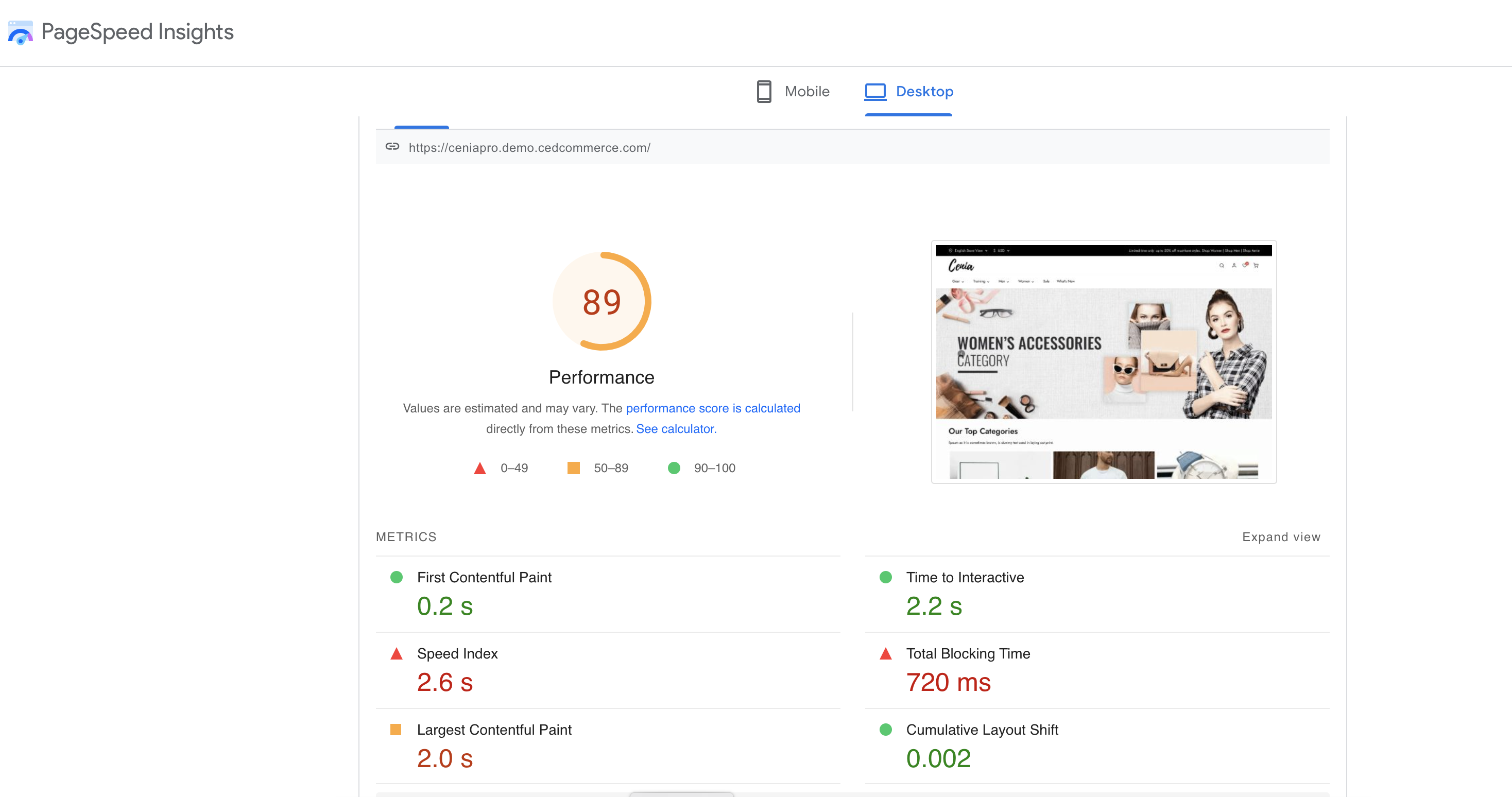1512x797 pixels.
Task: Click the orange square 50–89 legend icon
Action: [574, 468]
